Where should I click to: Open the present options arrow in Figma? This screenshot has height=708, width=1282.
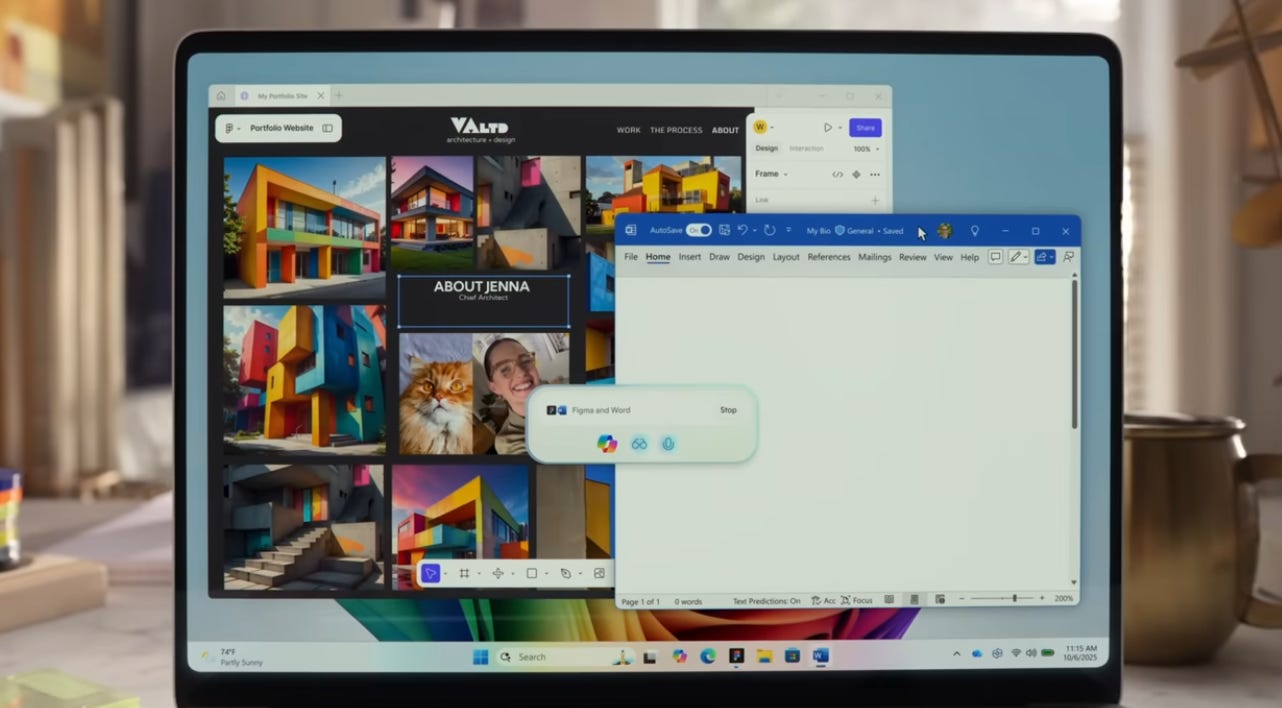[840, 128]
